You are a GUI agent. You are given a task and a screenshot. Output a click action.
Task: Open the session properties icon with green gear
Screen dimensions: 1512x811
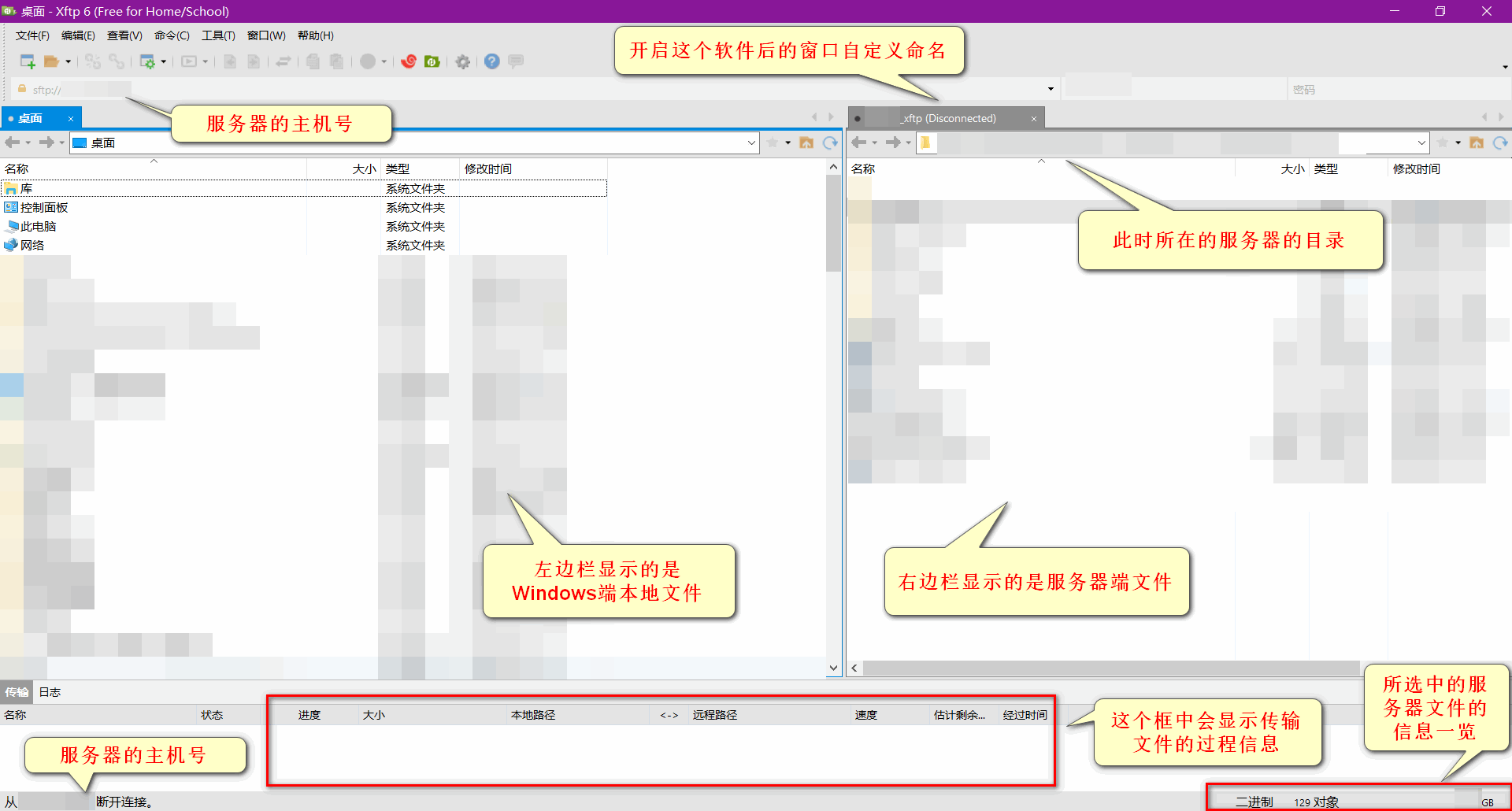147,61
